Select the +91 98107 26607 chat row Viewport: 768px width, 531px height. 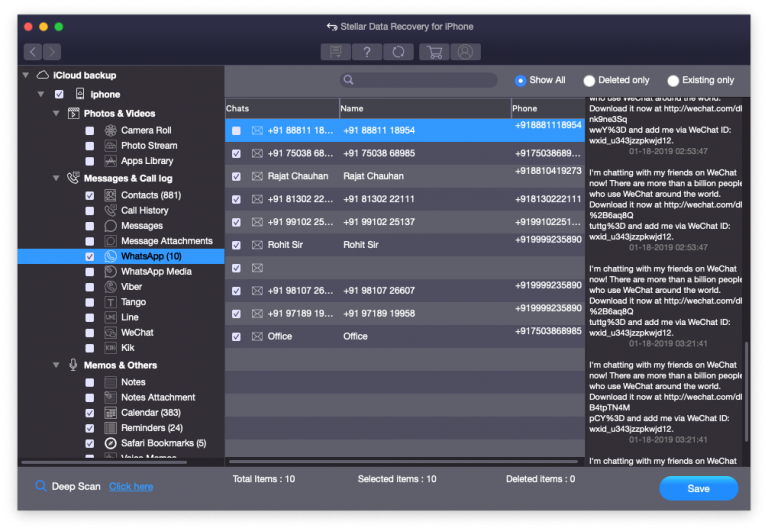click(405, 290)
